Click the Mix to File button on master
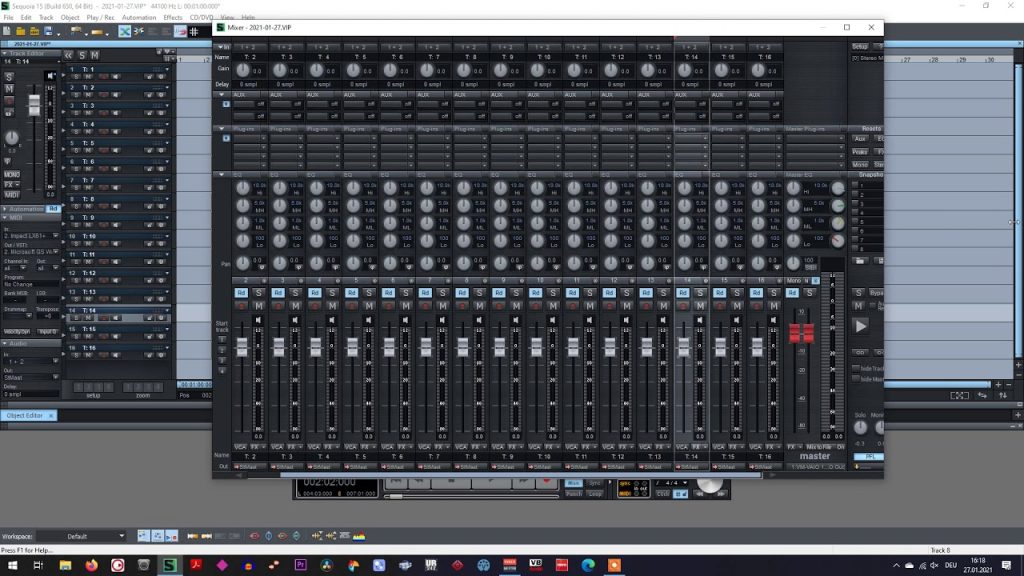The image size is (1024, 576). [818, 447]
